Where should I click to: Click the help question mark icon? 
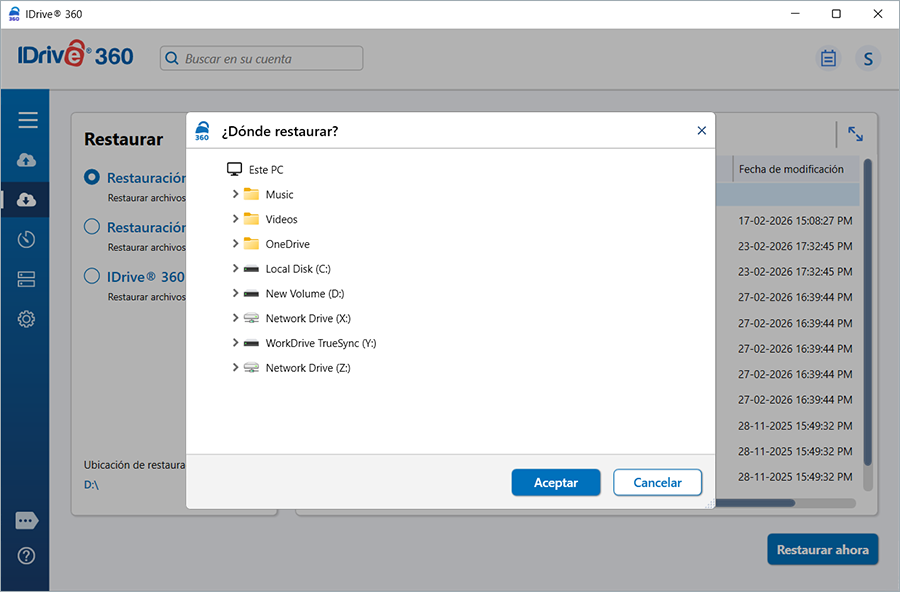(x=27, y=556)
